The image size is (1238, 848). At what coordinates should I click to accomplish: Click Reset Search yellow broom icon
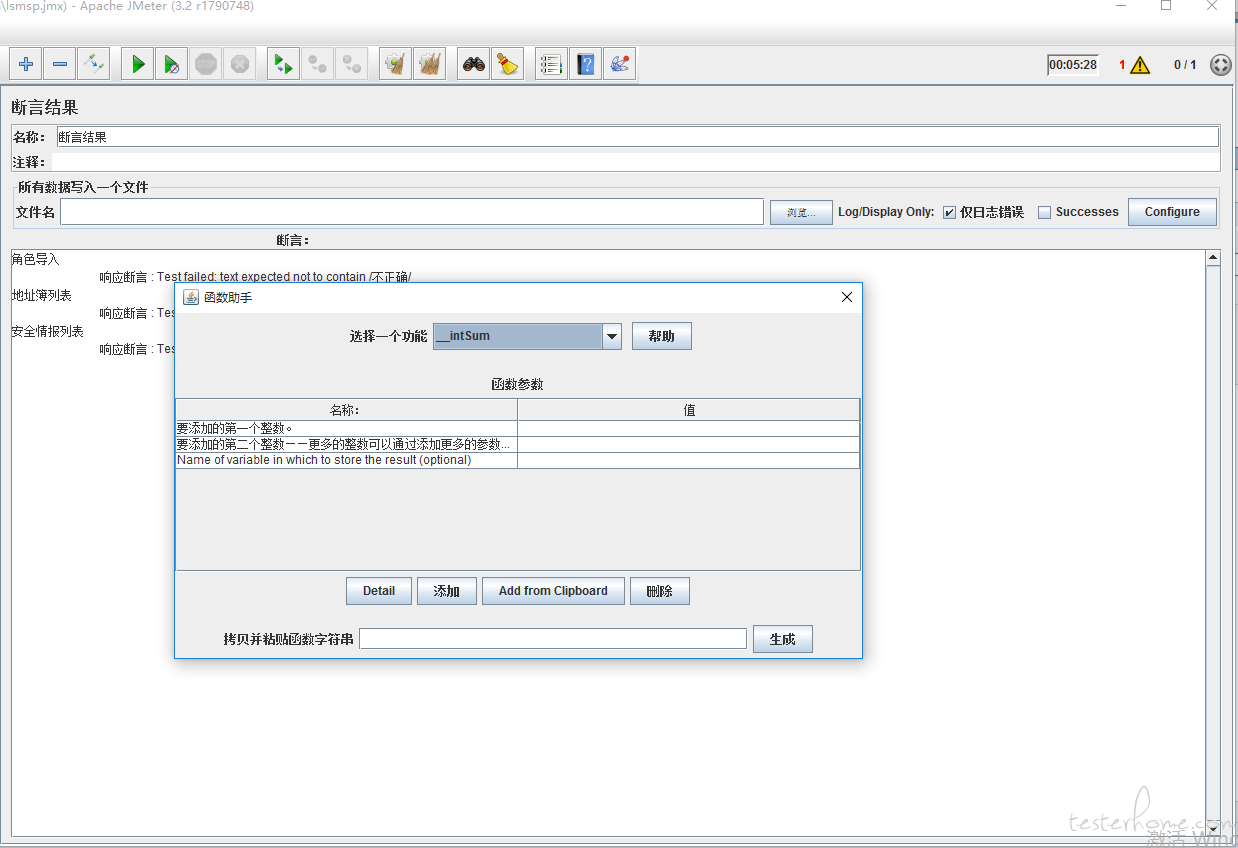pos(508,65)
